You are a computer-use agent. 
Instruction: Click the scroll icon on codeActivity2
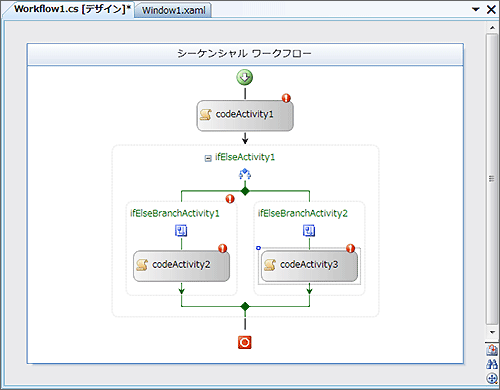(x=142, y=265)
